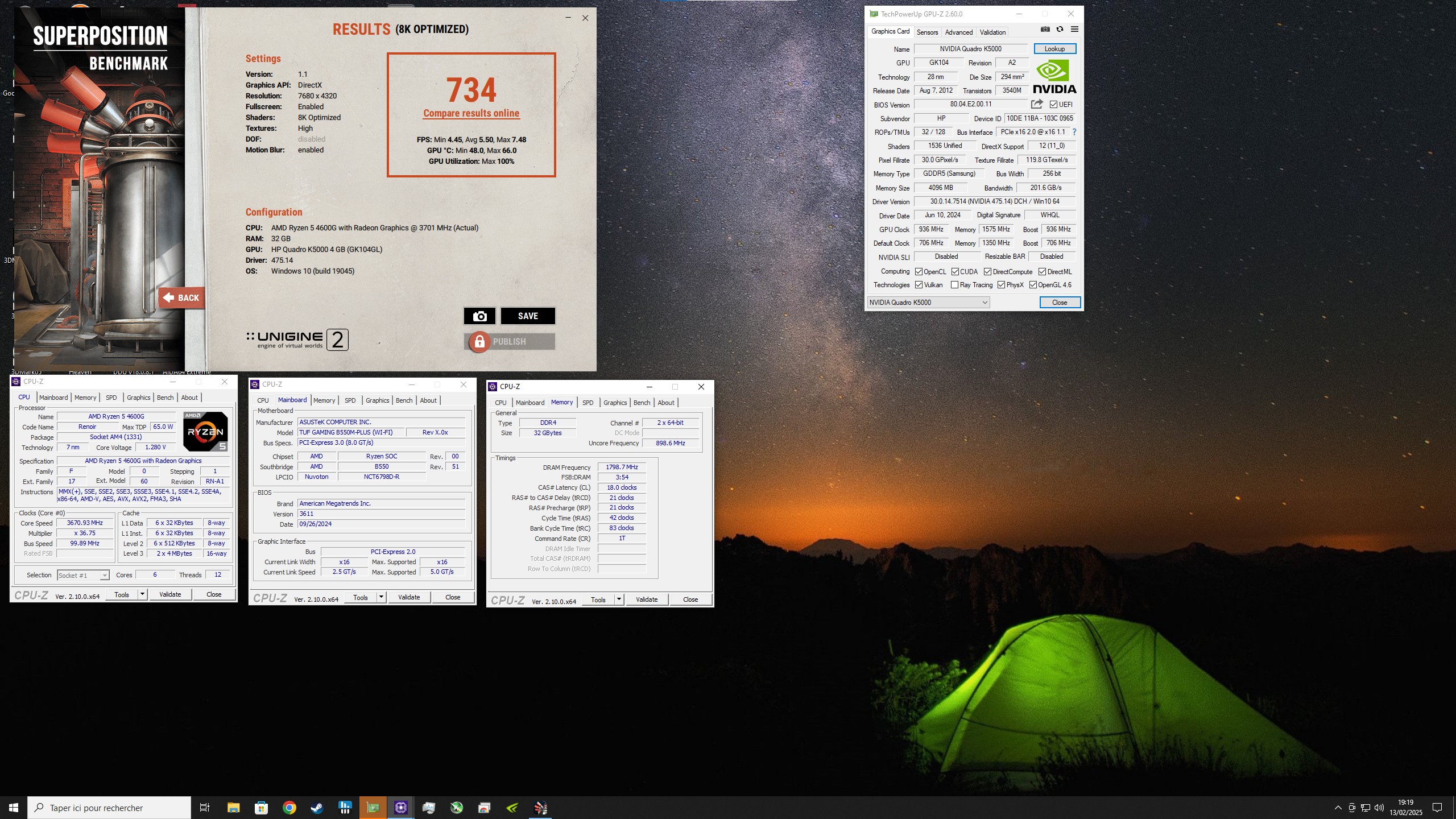Open Socket #1 selection dropdown in CPU-Z
Viewport: 1456px width, 819px height.
click(83, 576)
